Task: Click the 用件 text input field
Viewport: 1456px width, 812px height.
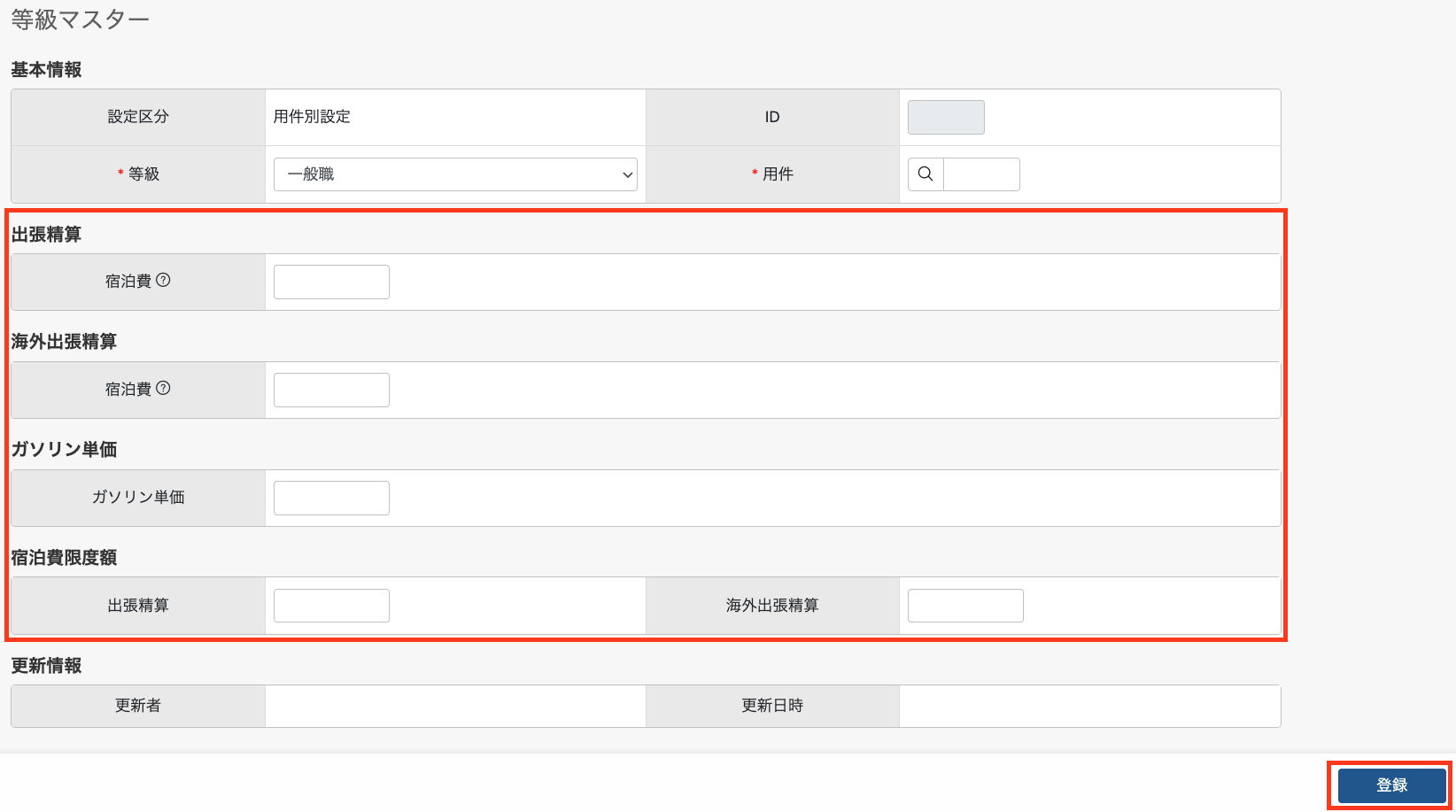Action: click(981, 174)
